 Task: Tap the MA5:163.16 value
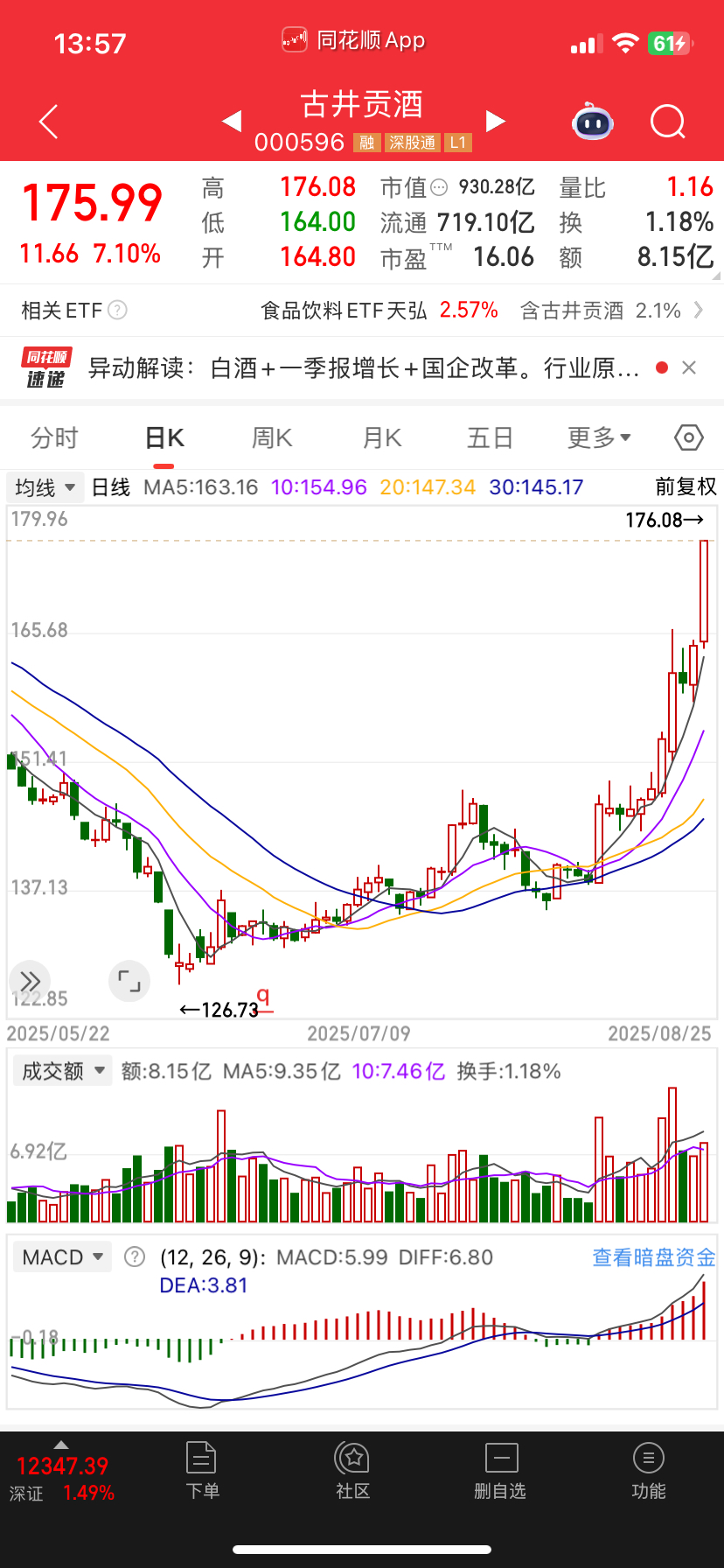point(201,487)
